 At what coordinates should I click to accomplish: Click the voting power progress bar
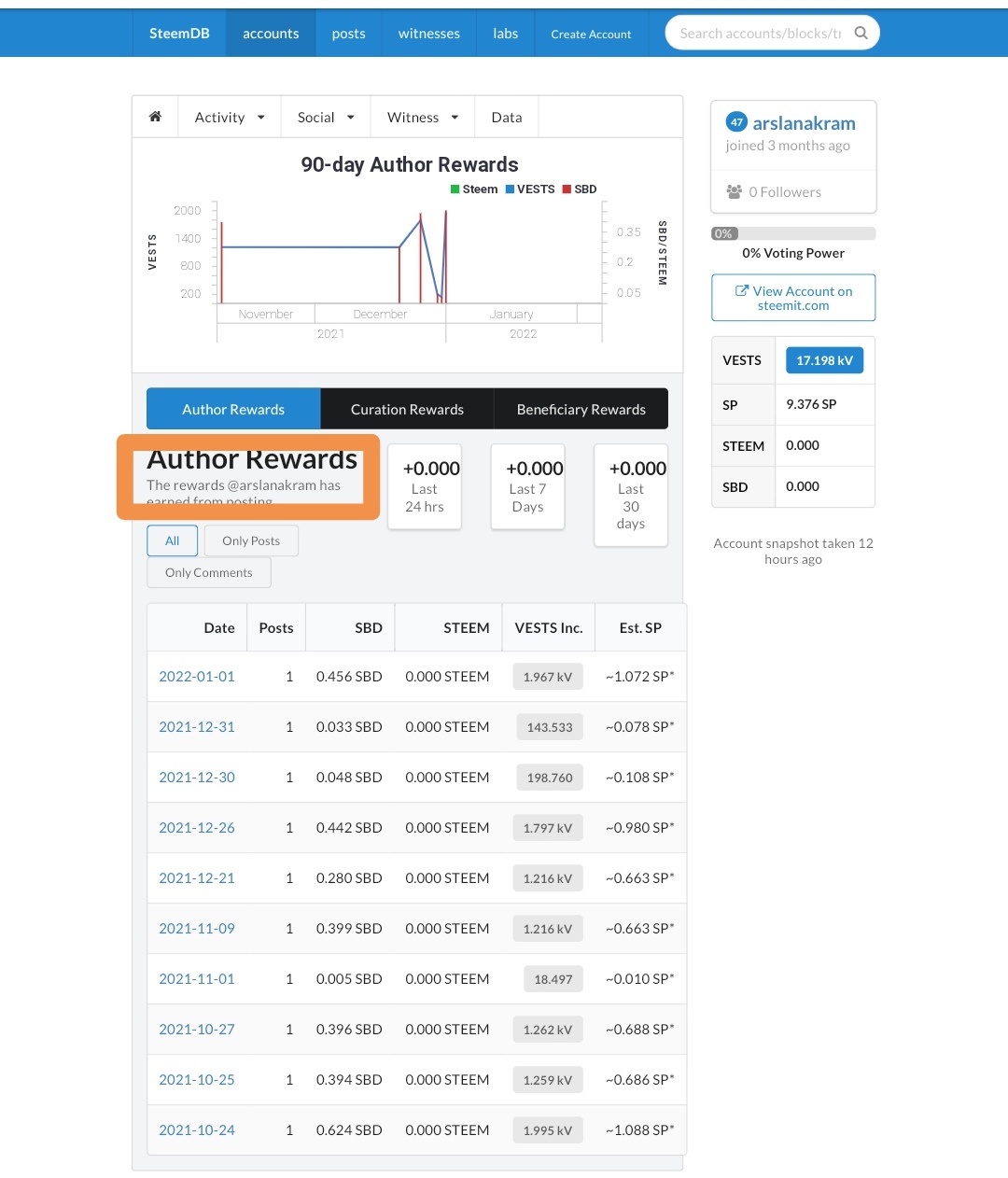(793, 233)
